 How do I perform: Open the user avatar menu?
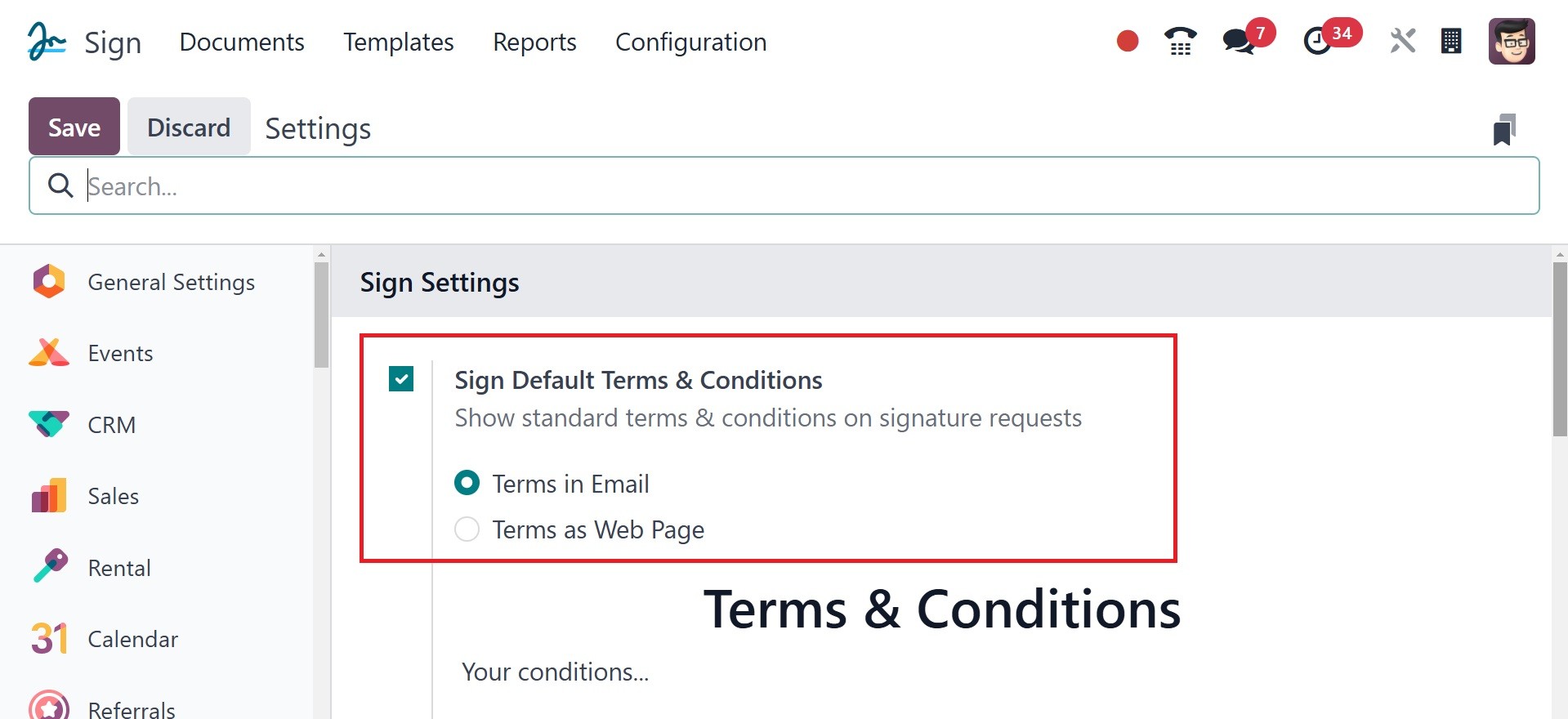pyautogui.click(x=1512, y=41)
